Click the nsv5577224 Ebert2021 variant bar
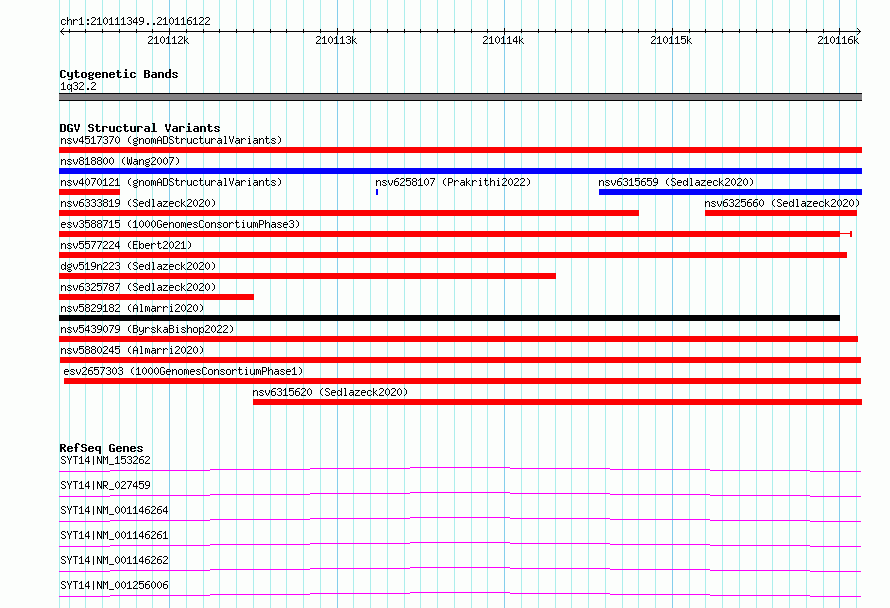 pyautogui.click(x=453, y=255)
